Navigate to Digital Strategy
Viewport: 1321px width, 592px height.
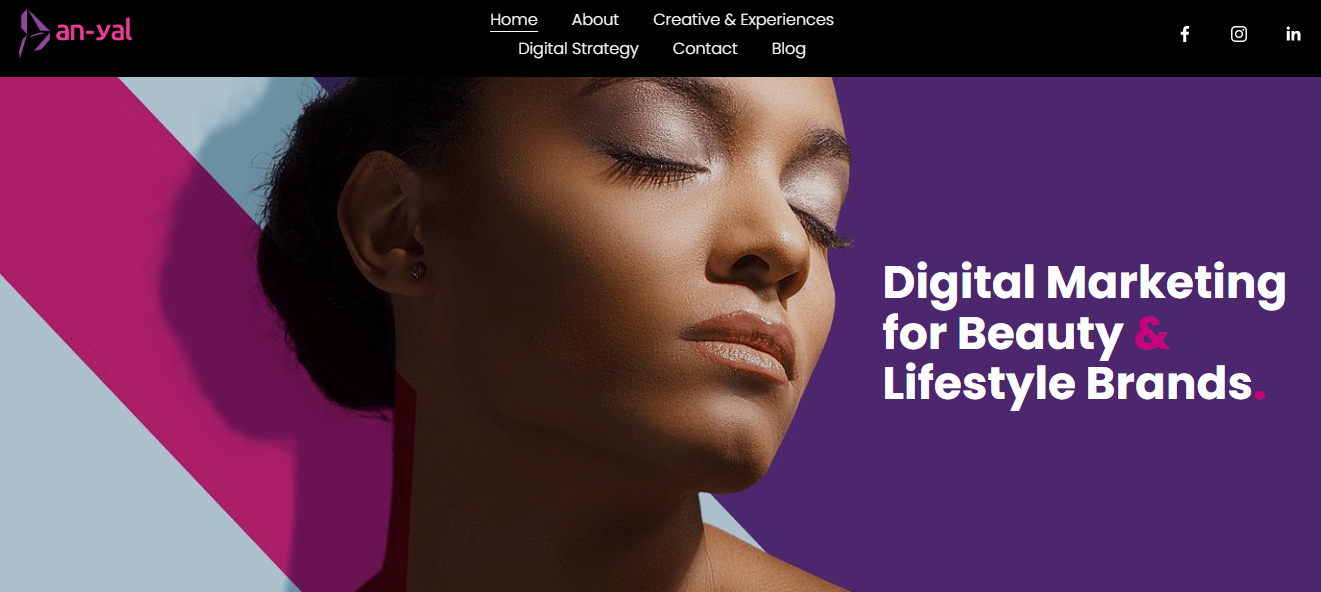pyautogui.click(x=578, y=49)
